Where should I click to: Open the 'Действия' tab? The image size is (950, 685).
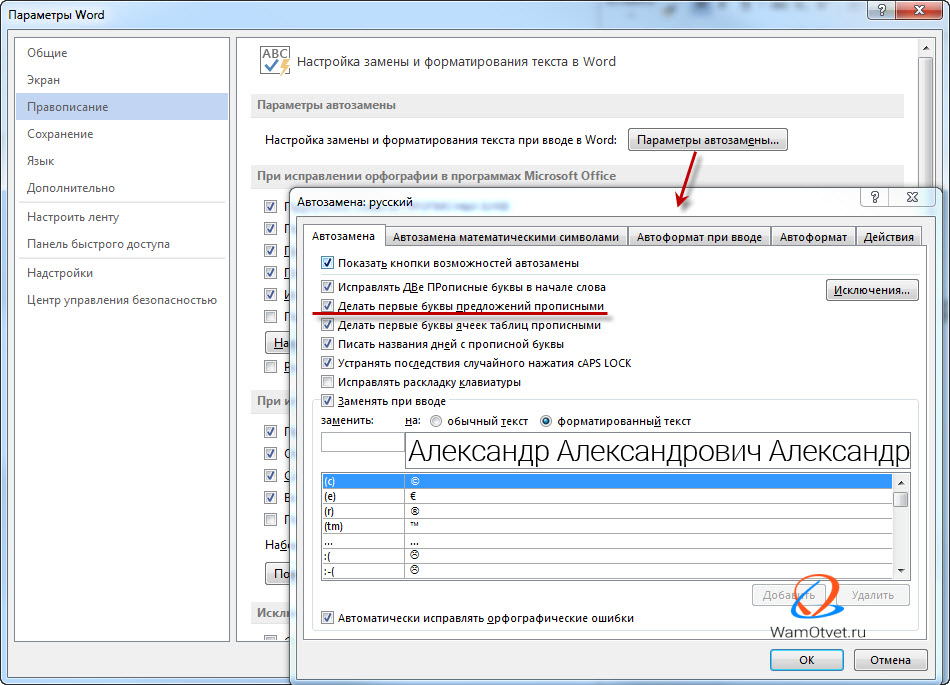tap(888, 237)
